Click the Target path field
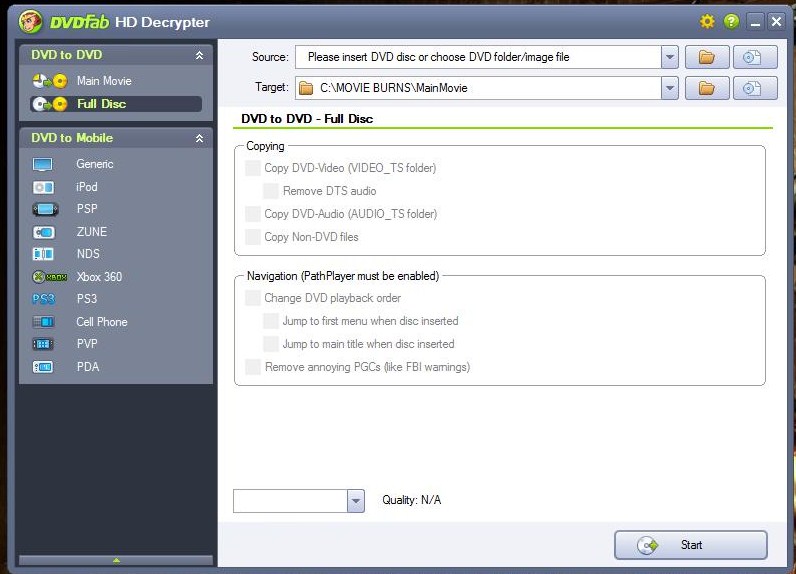The image size is (796, 574). point(478,88)
